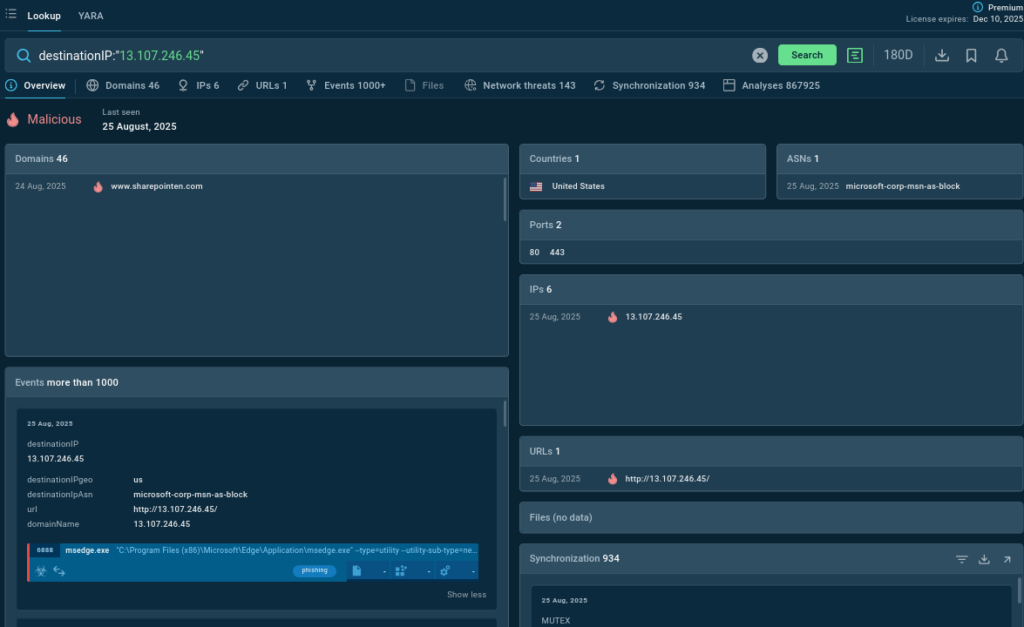Image resolution: width=1024 pixels, height=627 pixels.
Task: Click the green query list icon beside Search
Action: click(x=855, y=55)
